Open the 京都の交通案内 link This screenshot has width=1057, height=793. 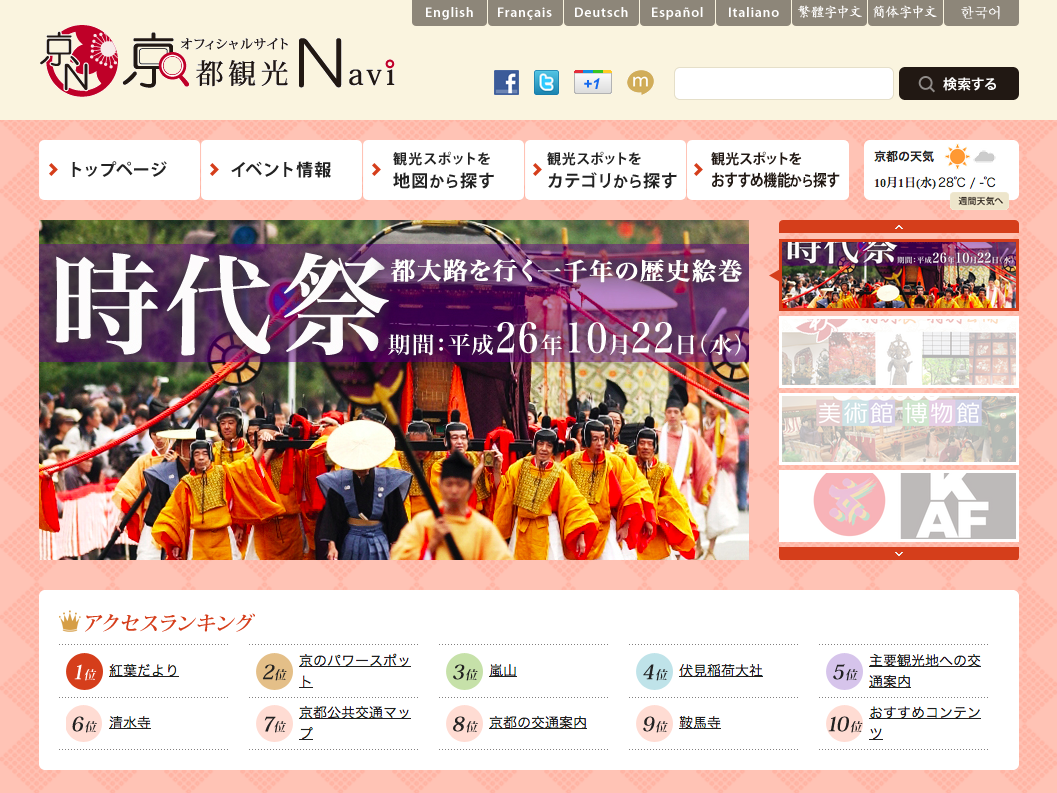[x=538, y=722]
